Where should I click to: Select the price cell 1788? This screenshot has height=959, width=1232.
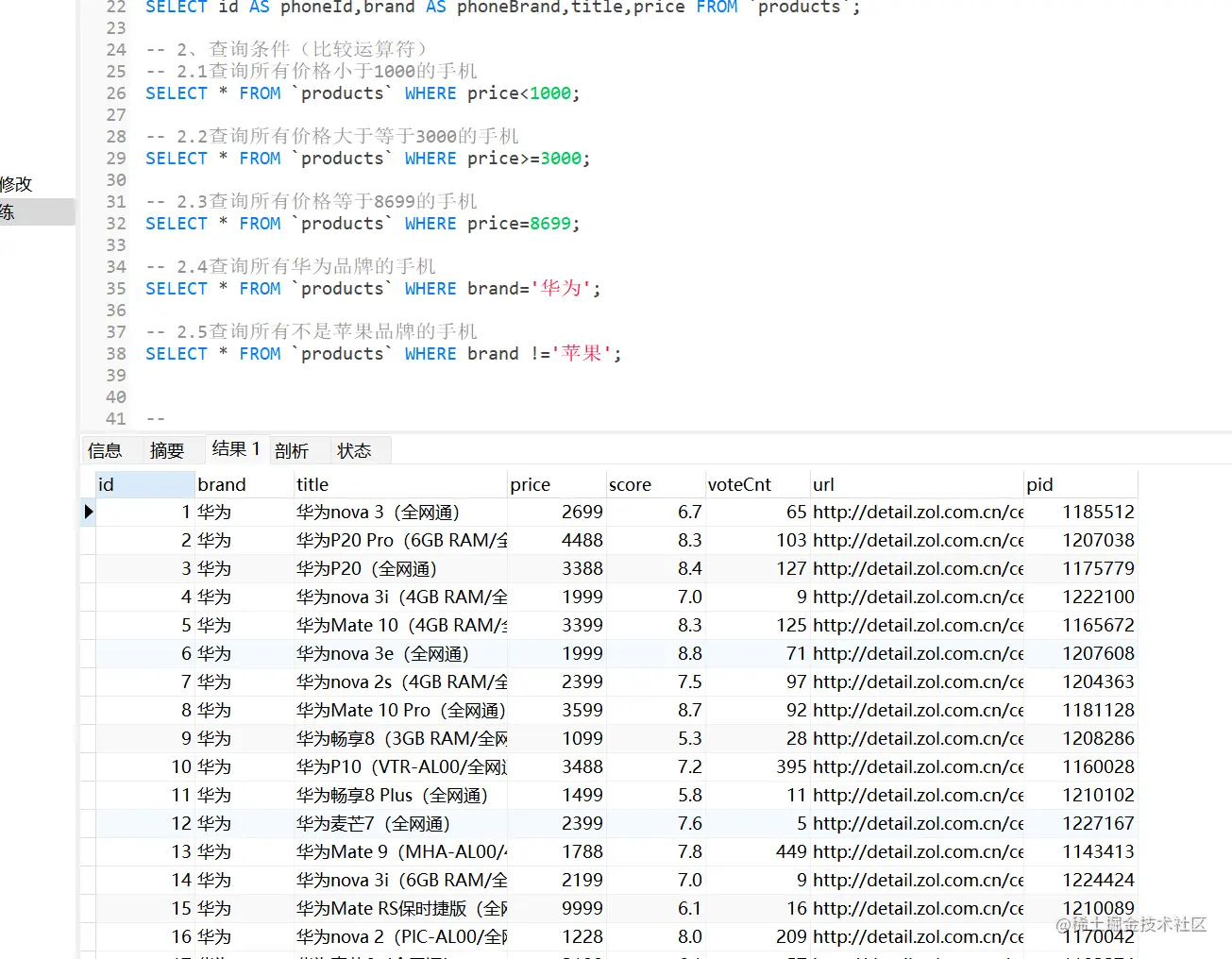[x=557, y=851]
